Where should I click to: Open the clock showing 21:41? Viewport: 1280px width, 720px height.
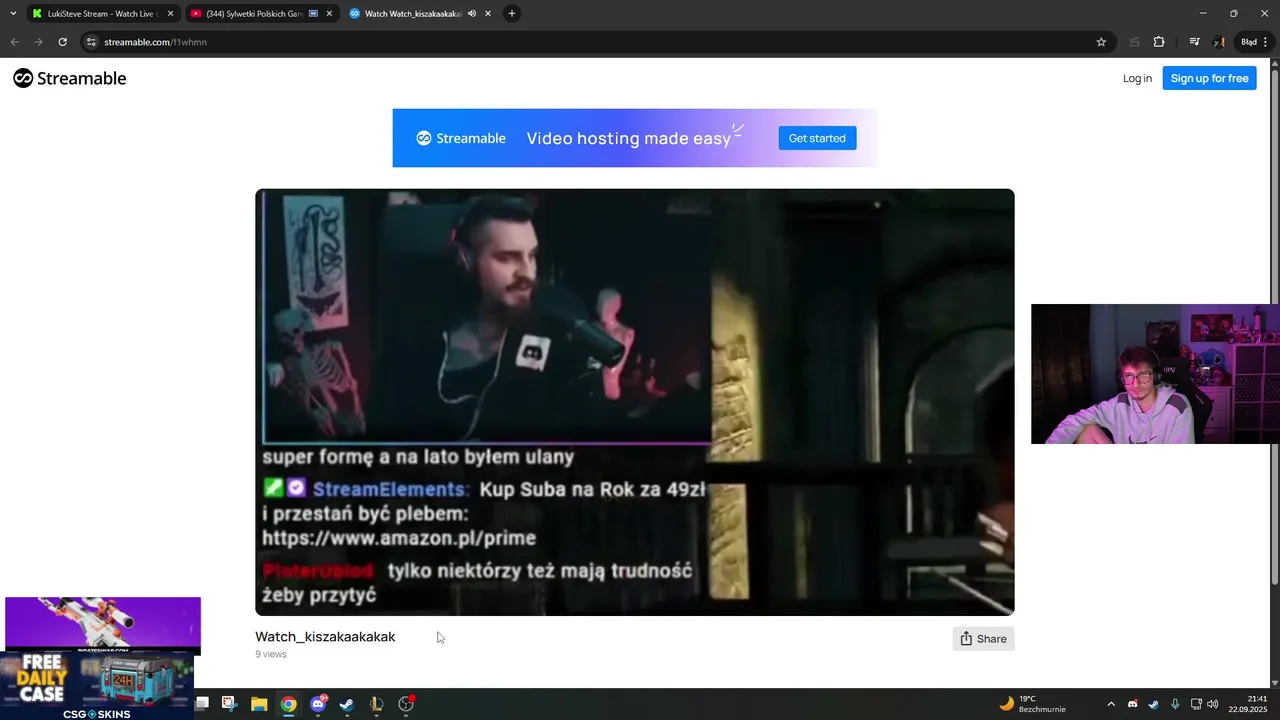coord(1248,704)
